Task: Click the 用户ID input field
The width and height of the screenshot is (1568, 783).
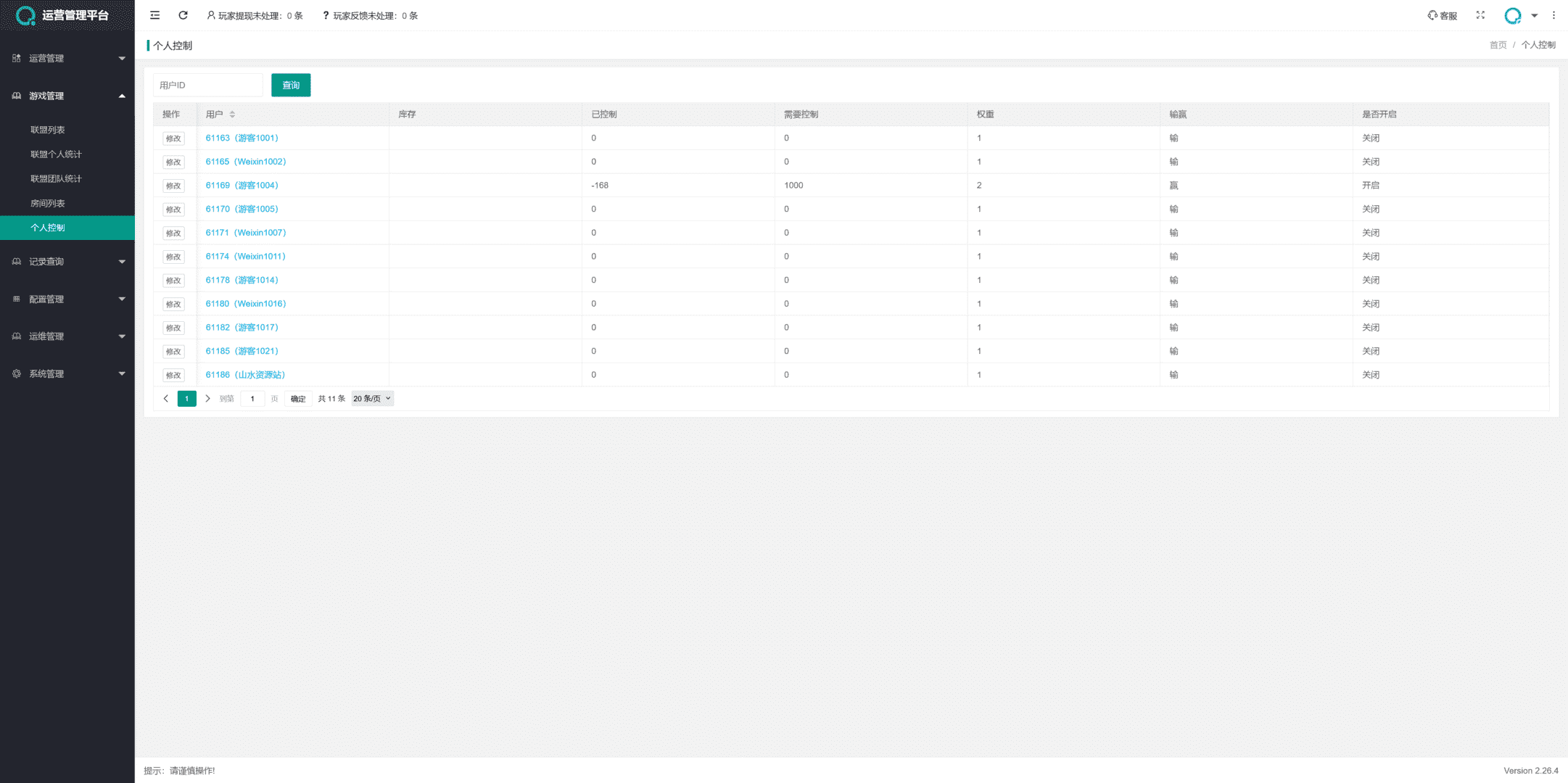Action: point(207,86)
